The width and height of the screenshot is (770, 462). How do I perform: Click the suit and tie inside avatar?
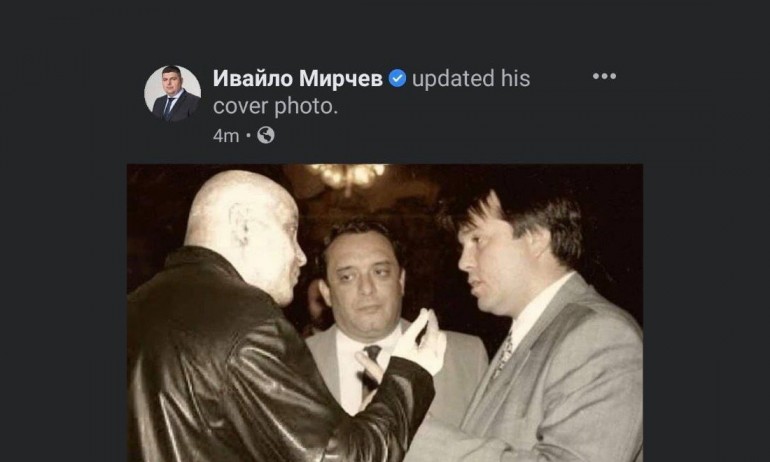click(x=175, y=106)
